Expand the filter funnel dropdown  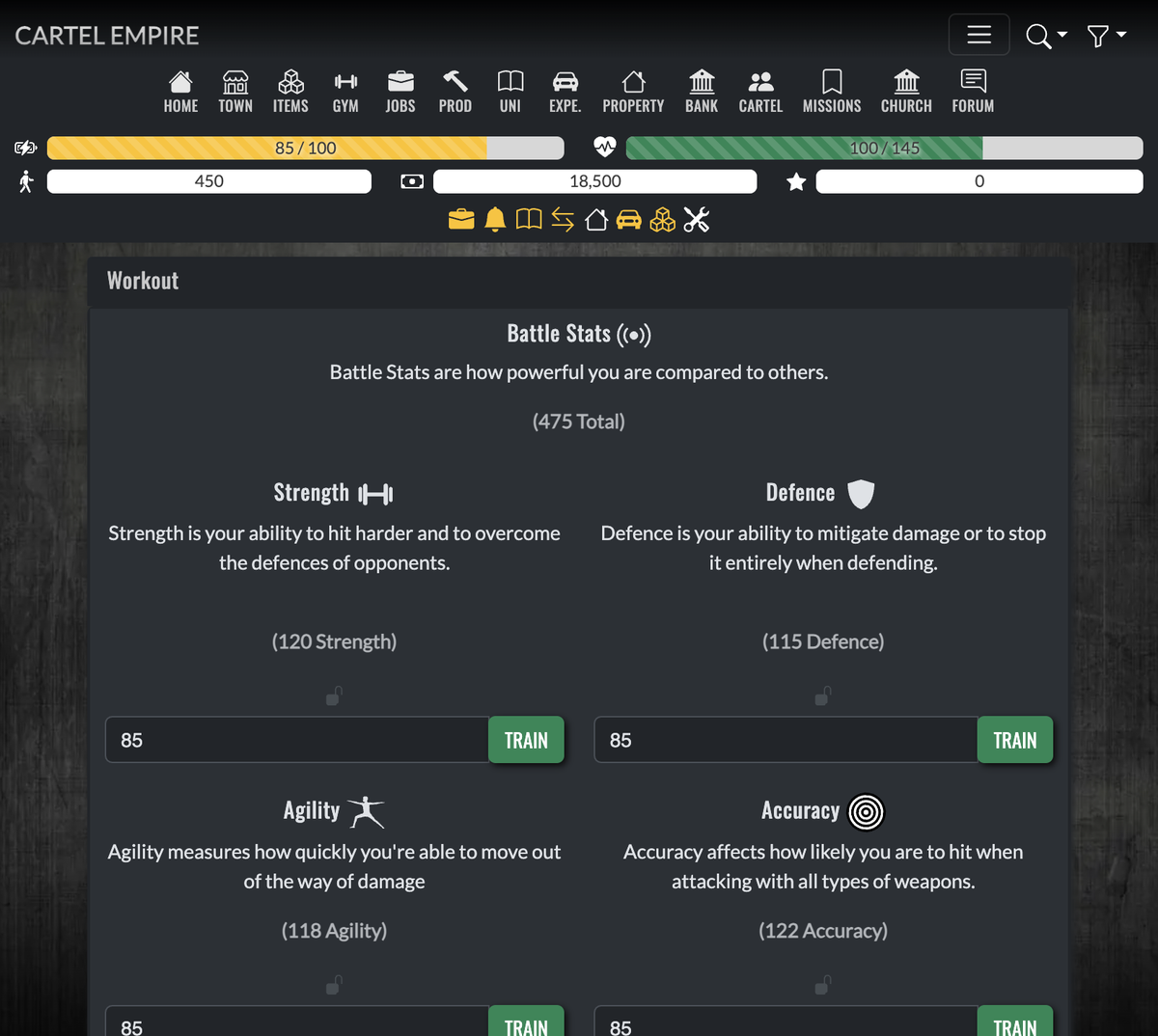[1107, 36]
